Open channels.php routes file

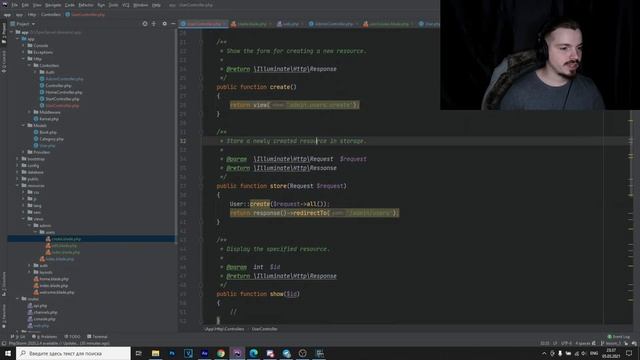(x=44, y=312)
